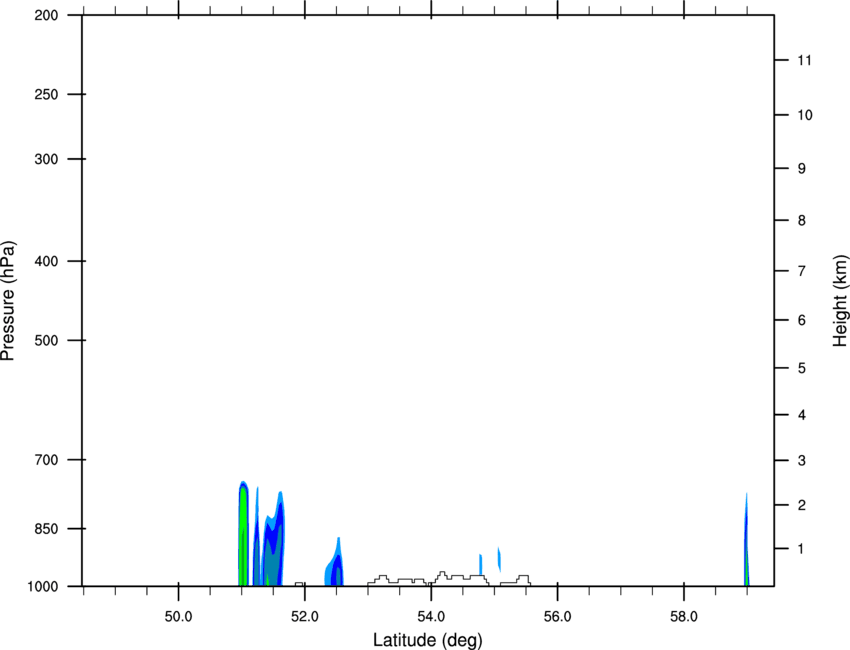Click the 3 km height label
The height and width of the screenshot is (650, 850).
(802, 461)
